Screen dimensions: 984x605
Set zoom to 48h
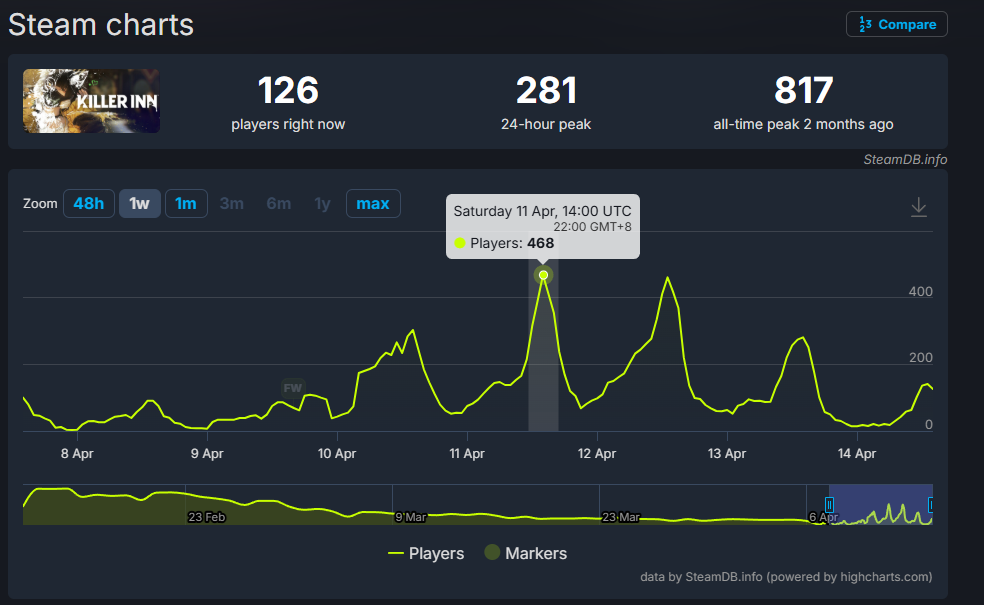click(x=88, y=204)
